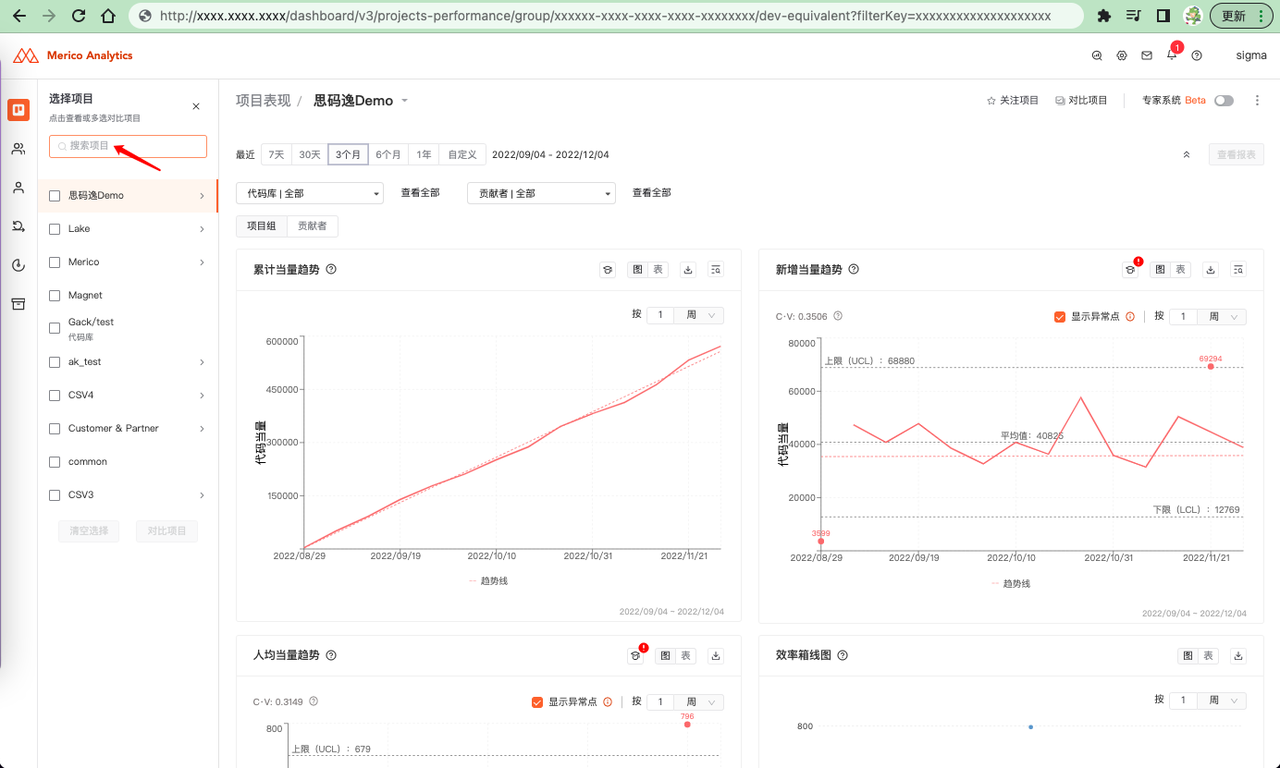The width and height of the screenshot is (1280, 768).
Task: Open details icon on 累计当量趋势 card
Action: (x=715, y=269)
